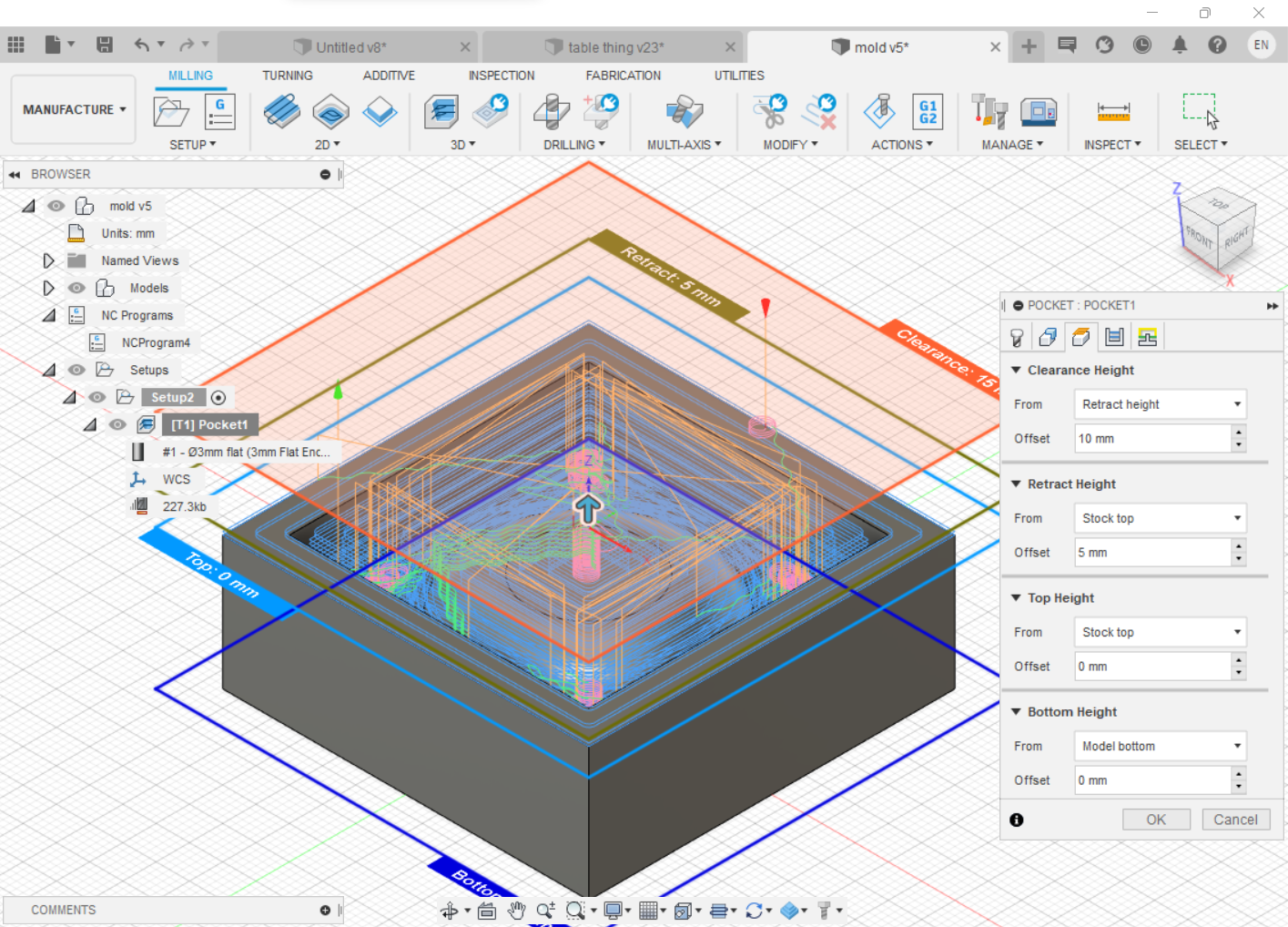Screen dimensions: 1288x927
Task: Click the Retract Offset 5 mm field
Action: [x=1153, y=553]
